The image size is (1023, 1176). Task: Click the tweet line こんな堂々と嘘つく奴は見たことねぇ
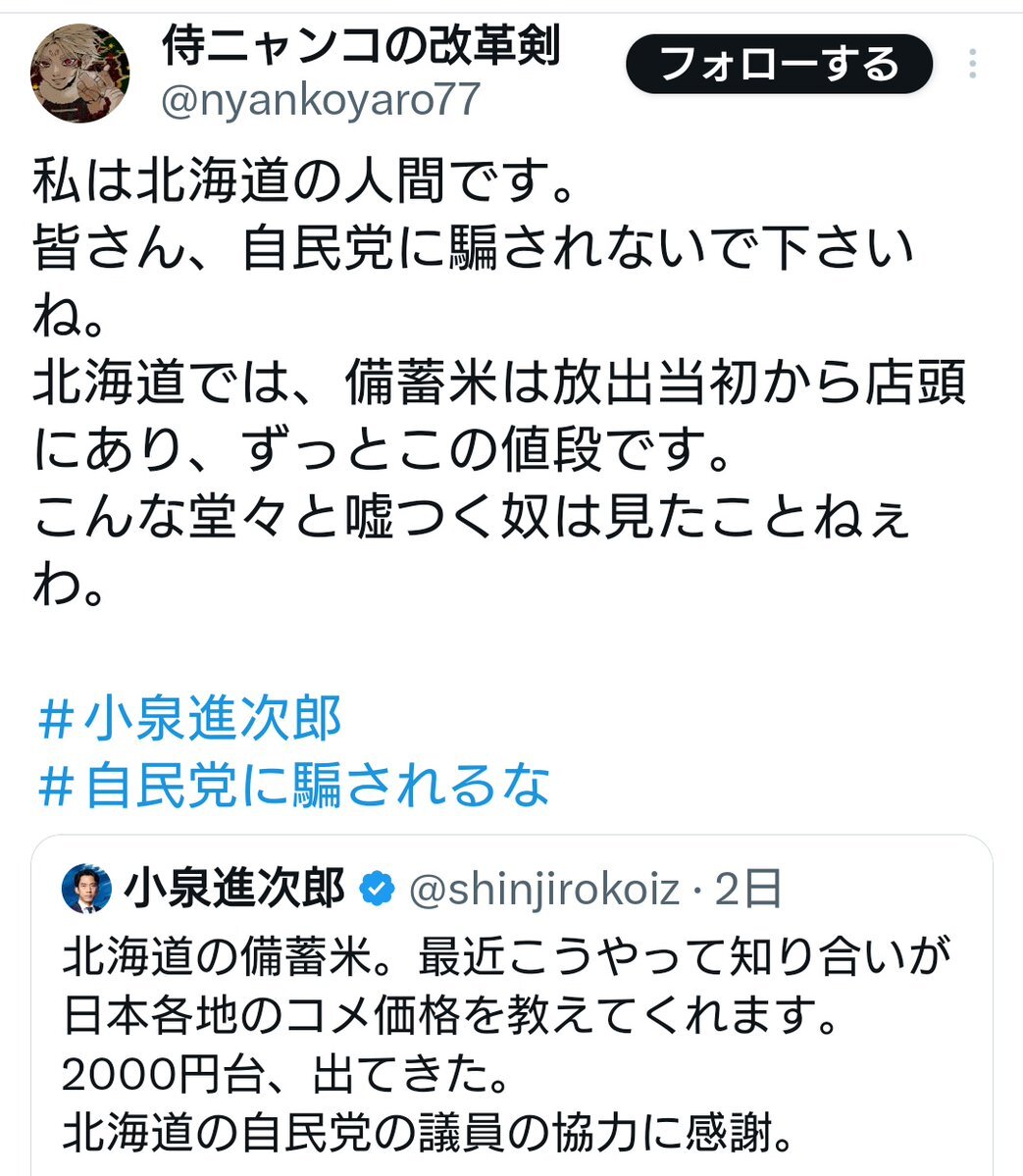tap(472, 518)
